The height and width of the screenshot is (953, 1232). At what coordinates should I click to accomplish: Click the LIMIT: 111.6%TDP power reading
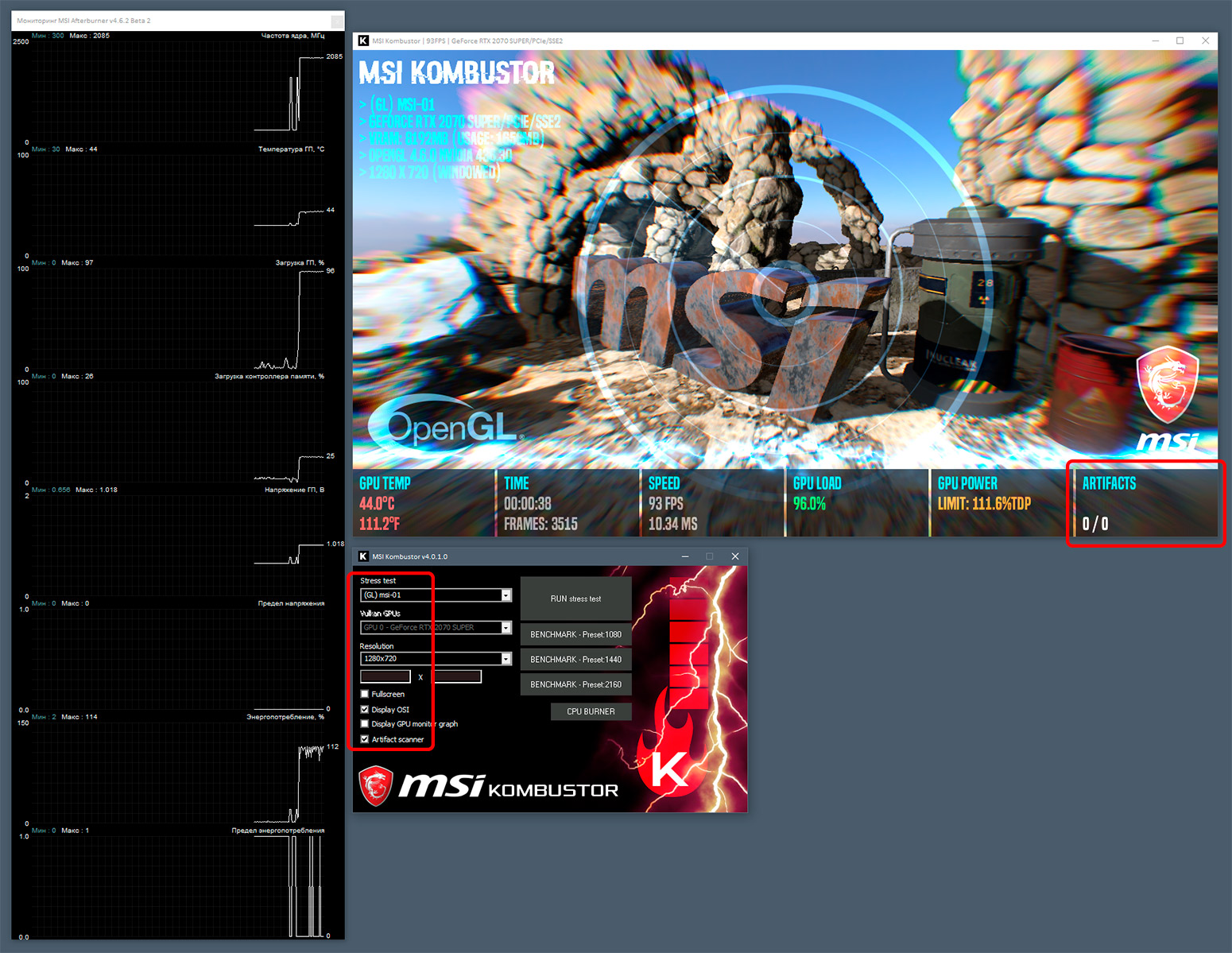(984, 504)
